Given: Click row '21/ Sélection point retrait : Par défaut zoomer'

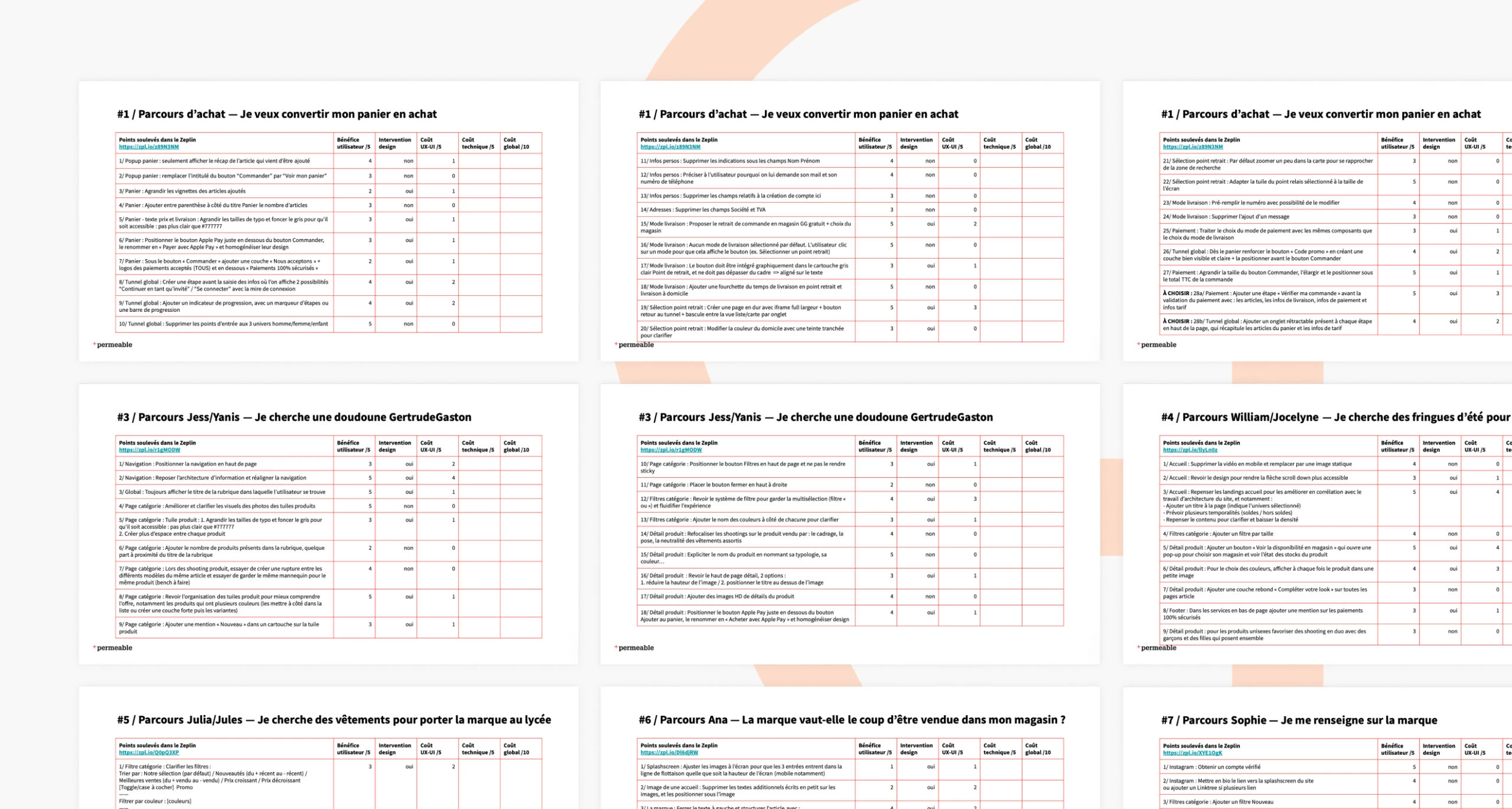Looking at the screenshot, I should pos(1336,165).
